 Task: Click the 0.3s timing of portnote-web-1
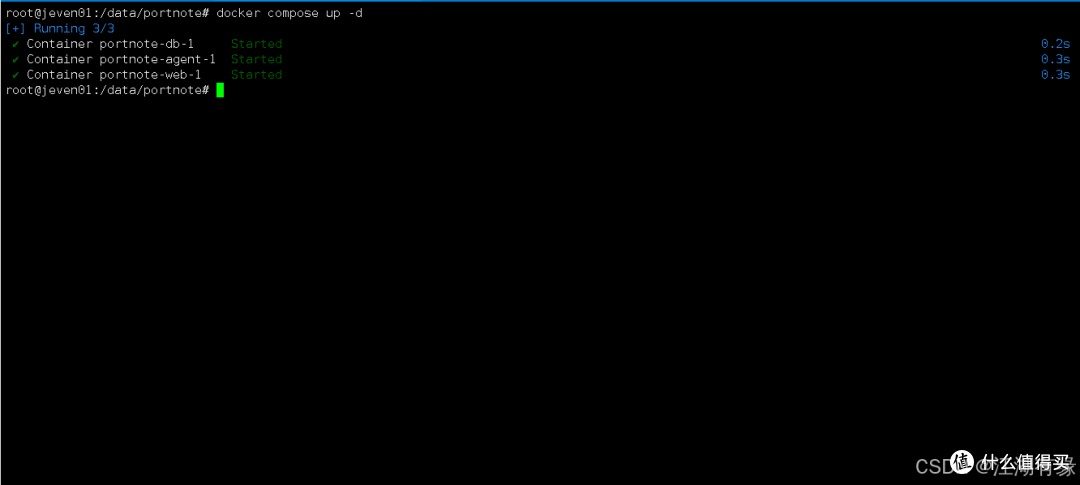coord(1055,74)
